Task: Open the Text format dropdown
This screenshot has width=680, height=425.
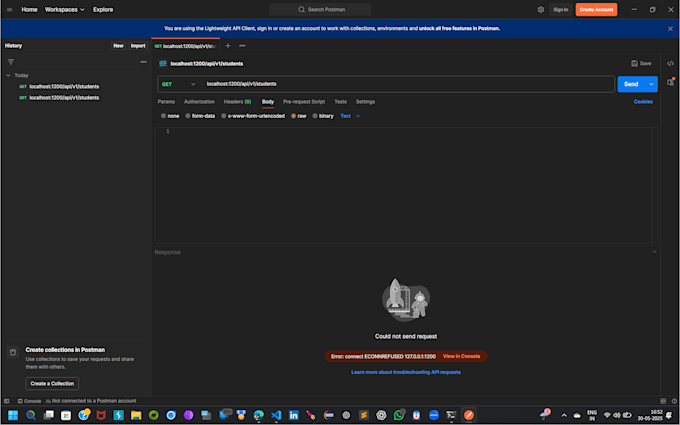Action: (x=350, y=116)
